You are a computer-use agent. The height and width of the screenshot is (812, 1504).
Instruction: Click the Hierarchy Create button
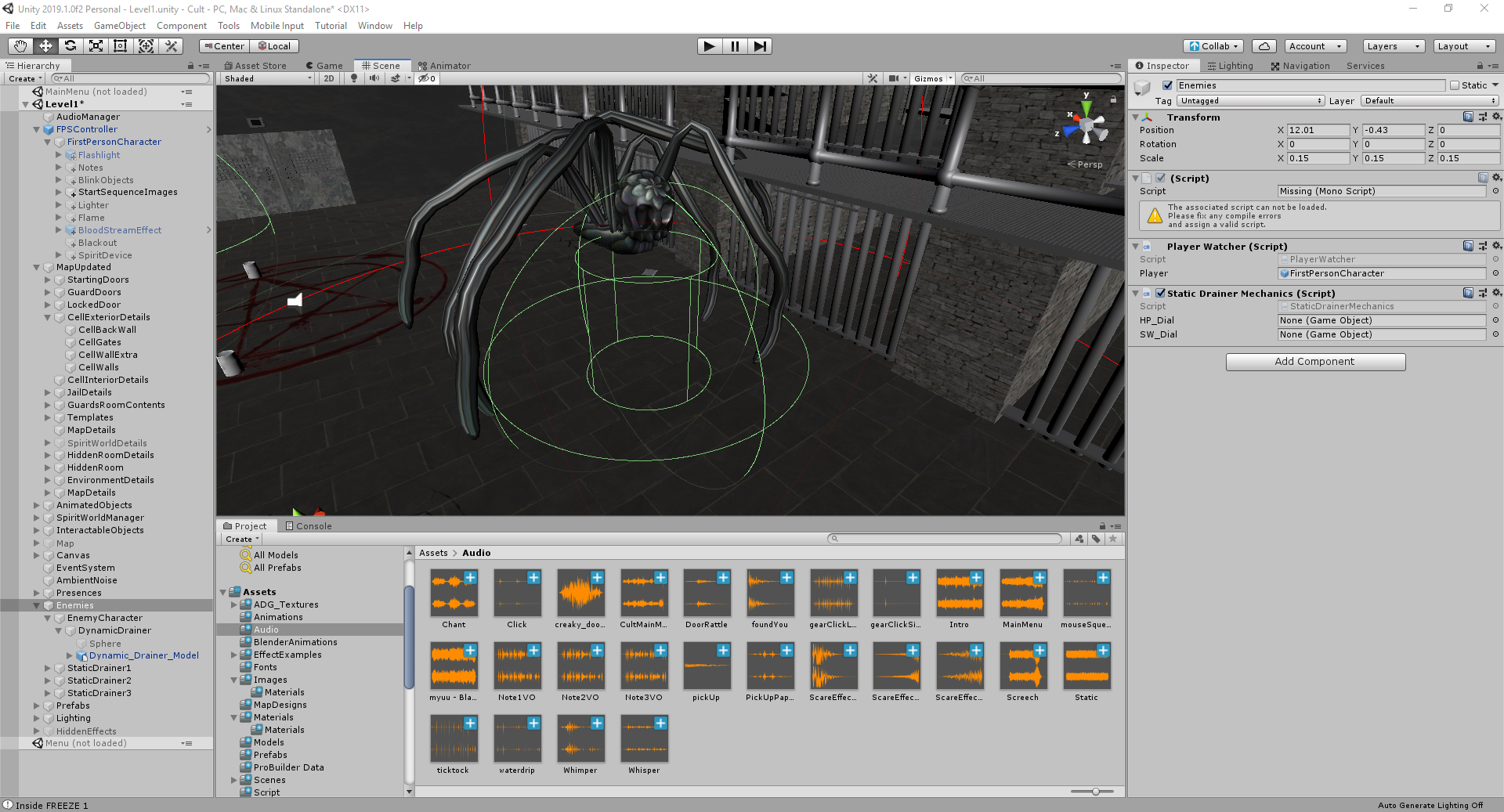(24, 78)
